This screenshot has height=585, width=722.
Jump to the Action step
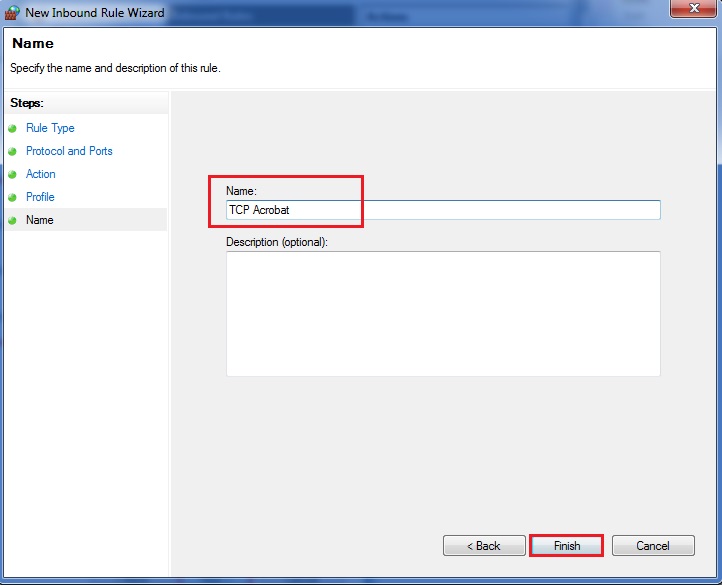pos(41,174)
